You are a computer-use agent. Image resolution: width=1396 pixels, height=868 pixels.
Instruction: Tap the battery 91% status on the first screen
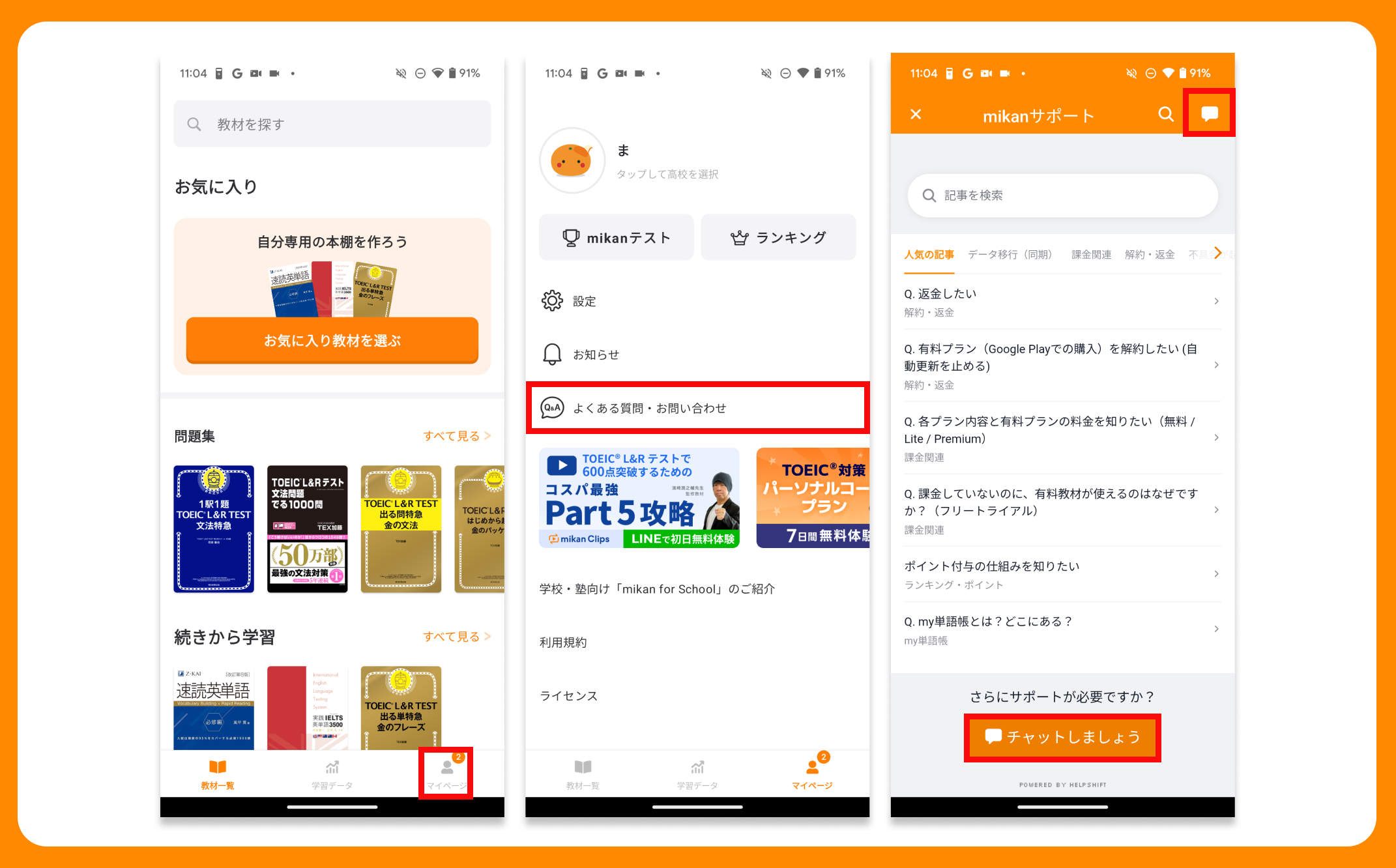pos(464,73)
